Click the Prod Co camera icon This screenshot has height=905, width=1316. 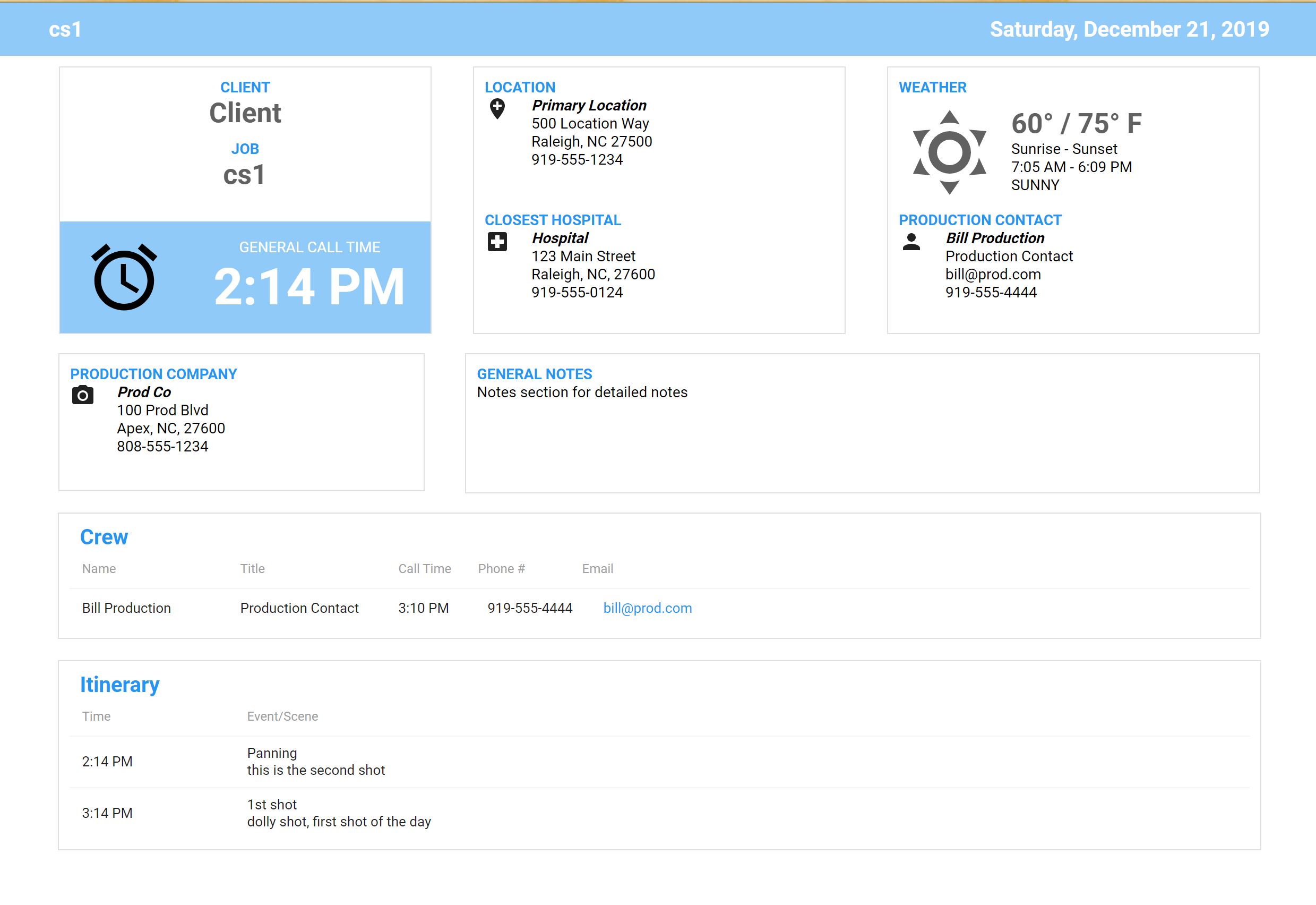83,395
